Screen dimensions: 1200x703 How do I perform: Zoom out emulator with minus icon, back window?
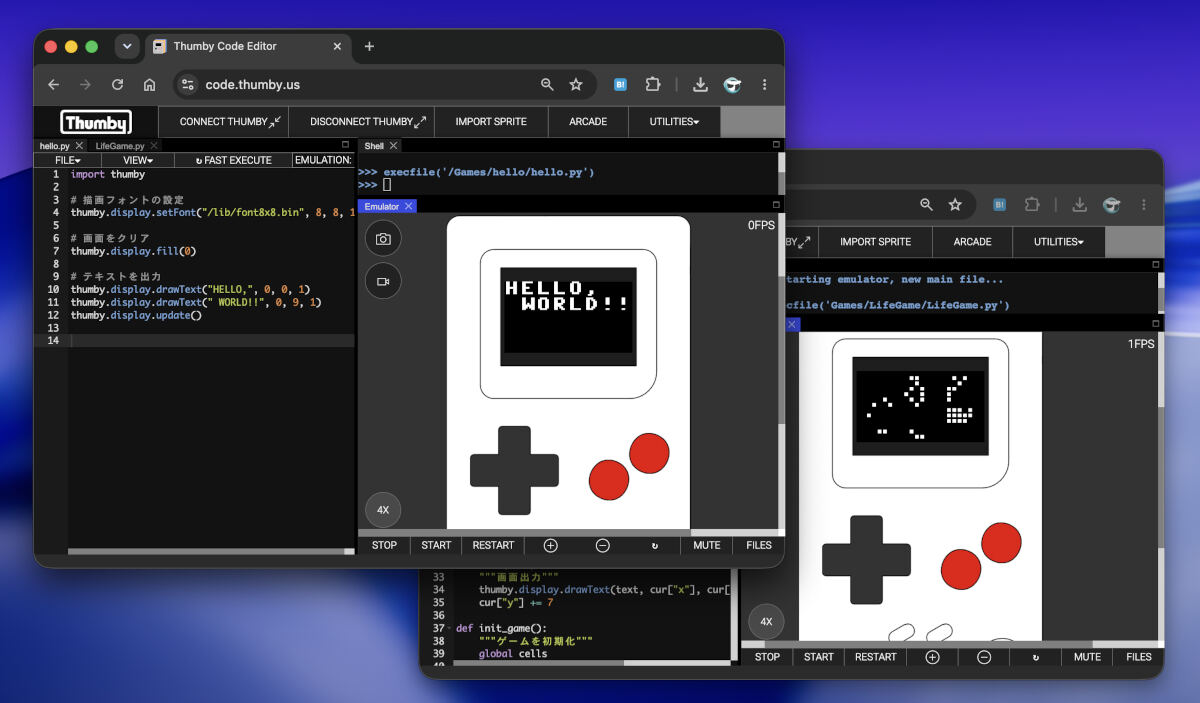coord(984,657)
